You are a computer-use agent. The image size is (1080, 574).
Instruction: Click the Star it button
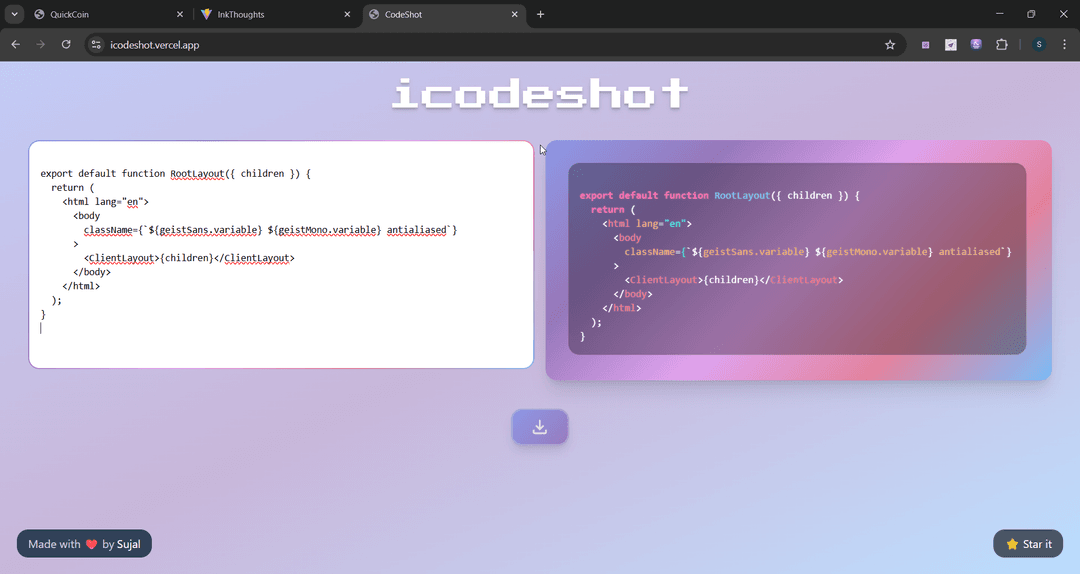point(1028,544)
